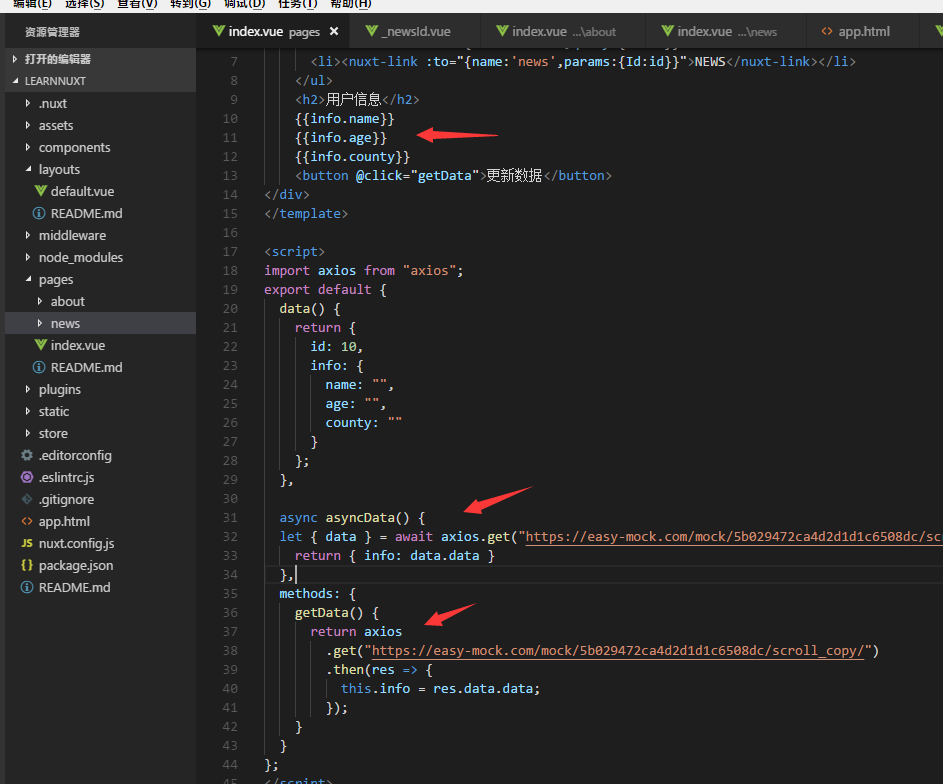Image resolution: width=943 pixels, height=784 pixels.
Task: Expand the components folder
Action: 28,147
